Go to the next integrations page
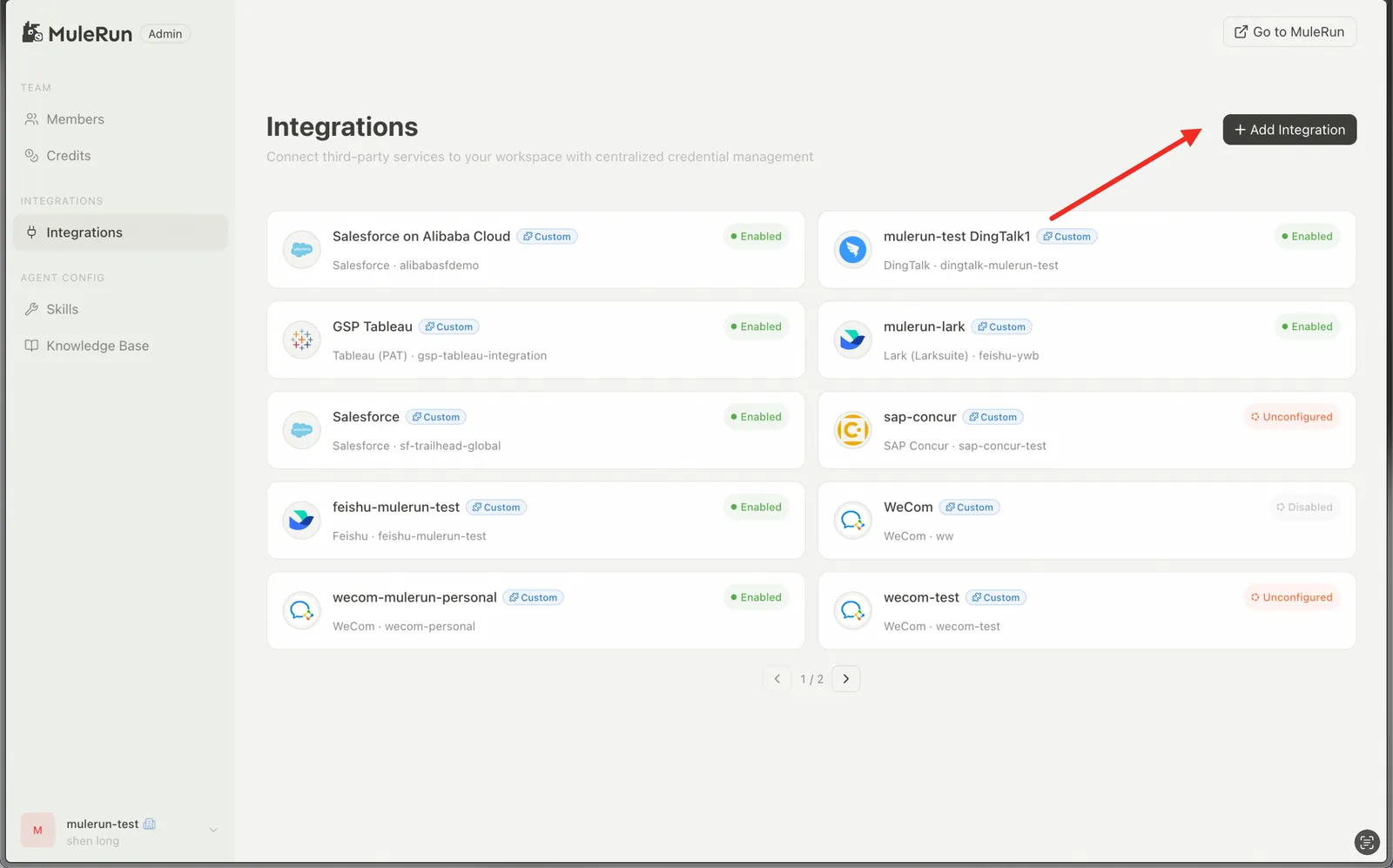1393x868 pixels. coord(846,679)
